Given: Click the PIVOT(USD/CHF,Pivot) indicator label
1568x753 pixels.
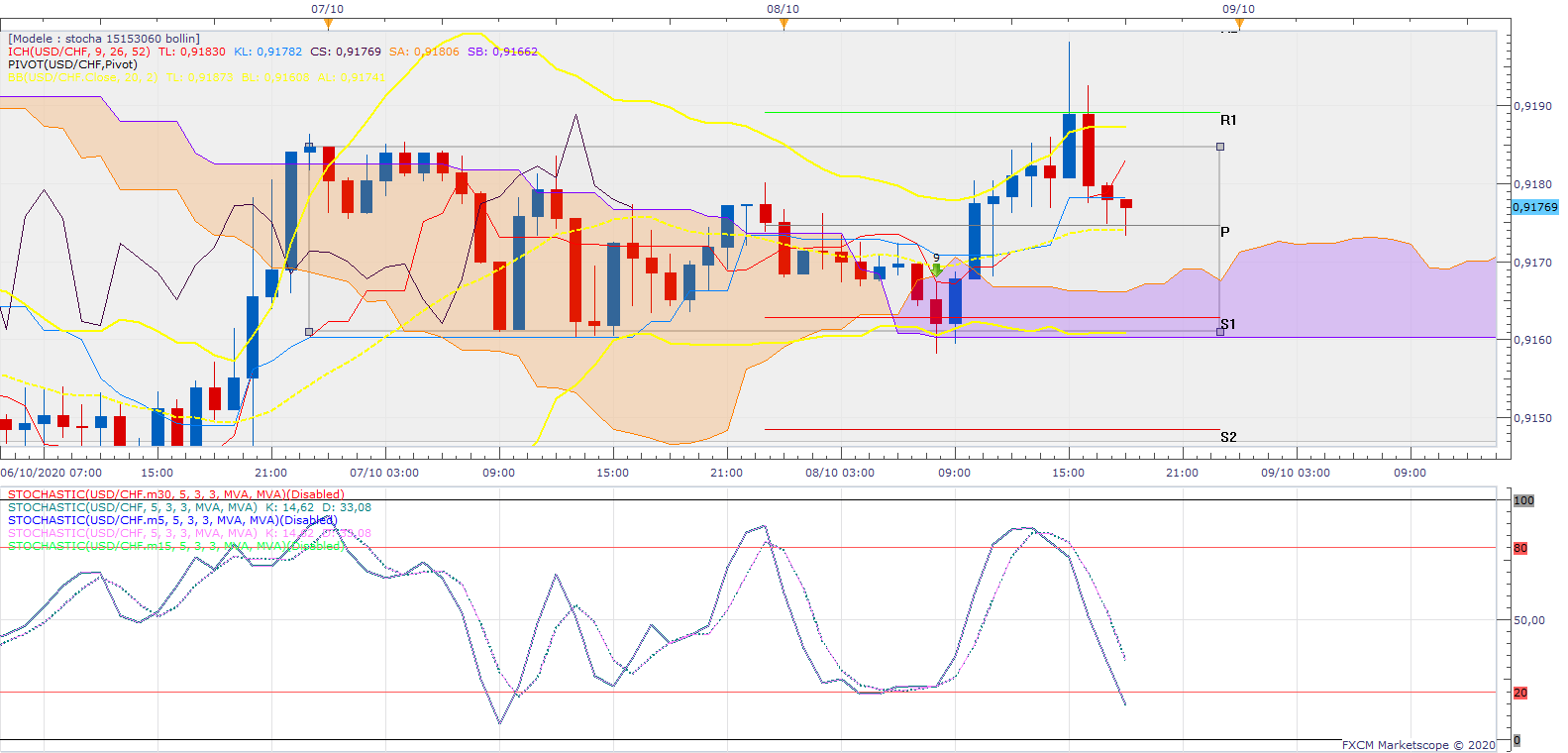Looking at the screenshot, I should click(x=72, y=64).
